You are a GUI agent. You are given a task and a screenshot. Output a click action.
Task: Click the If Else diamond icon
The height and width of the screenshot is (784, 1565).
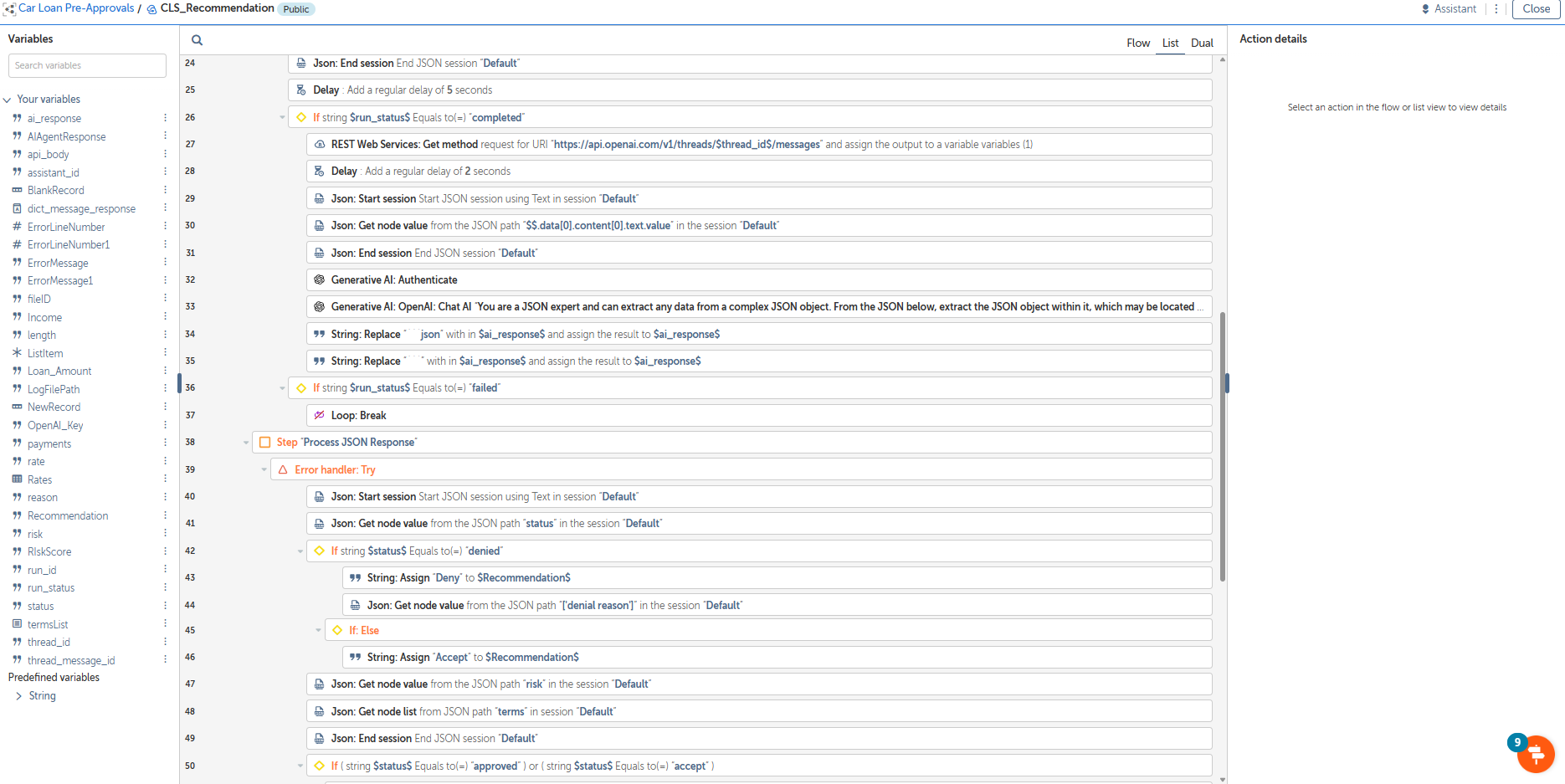pos(337,631)
